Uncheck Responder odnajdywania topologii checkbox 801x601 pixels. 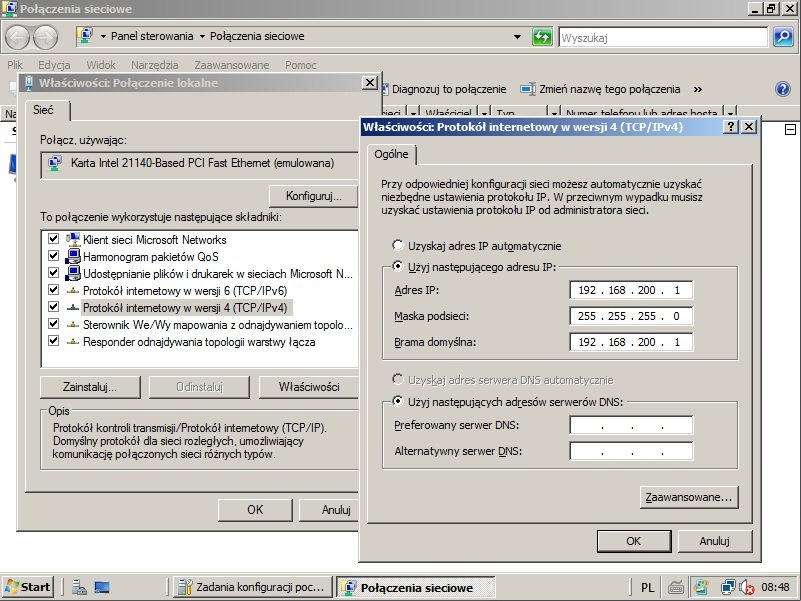[54, 340]
